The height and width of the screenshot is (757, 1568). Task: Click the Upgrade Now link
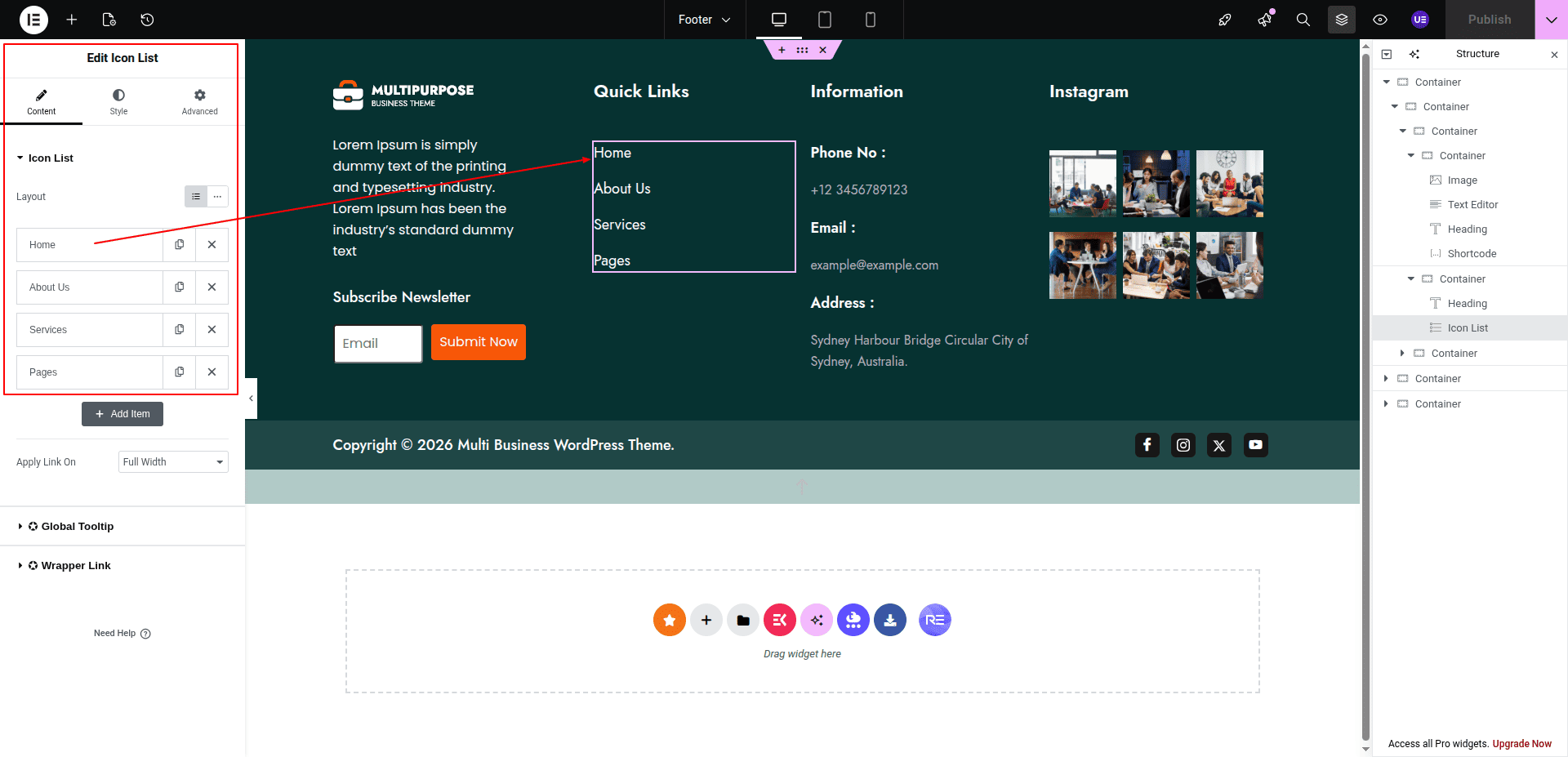pos(1522,744)
